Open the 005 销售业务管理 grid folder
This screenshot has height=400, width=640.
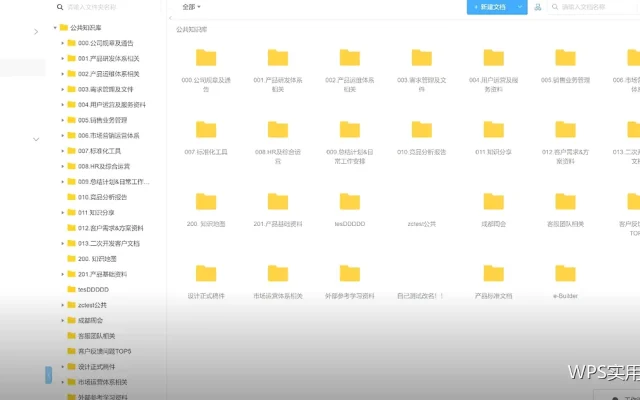(x=565, y=58)
